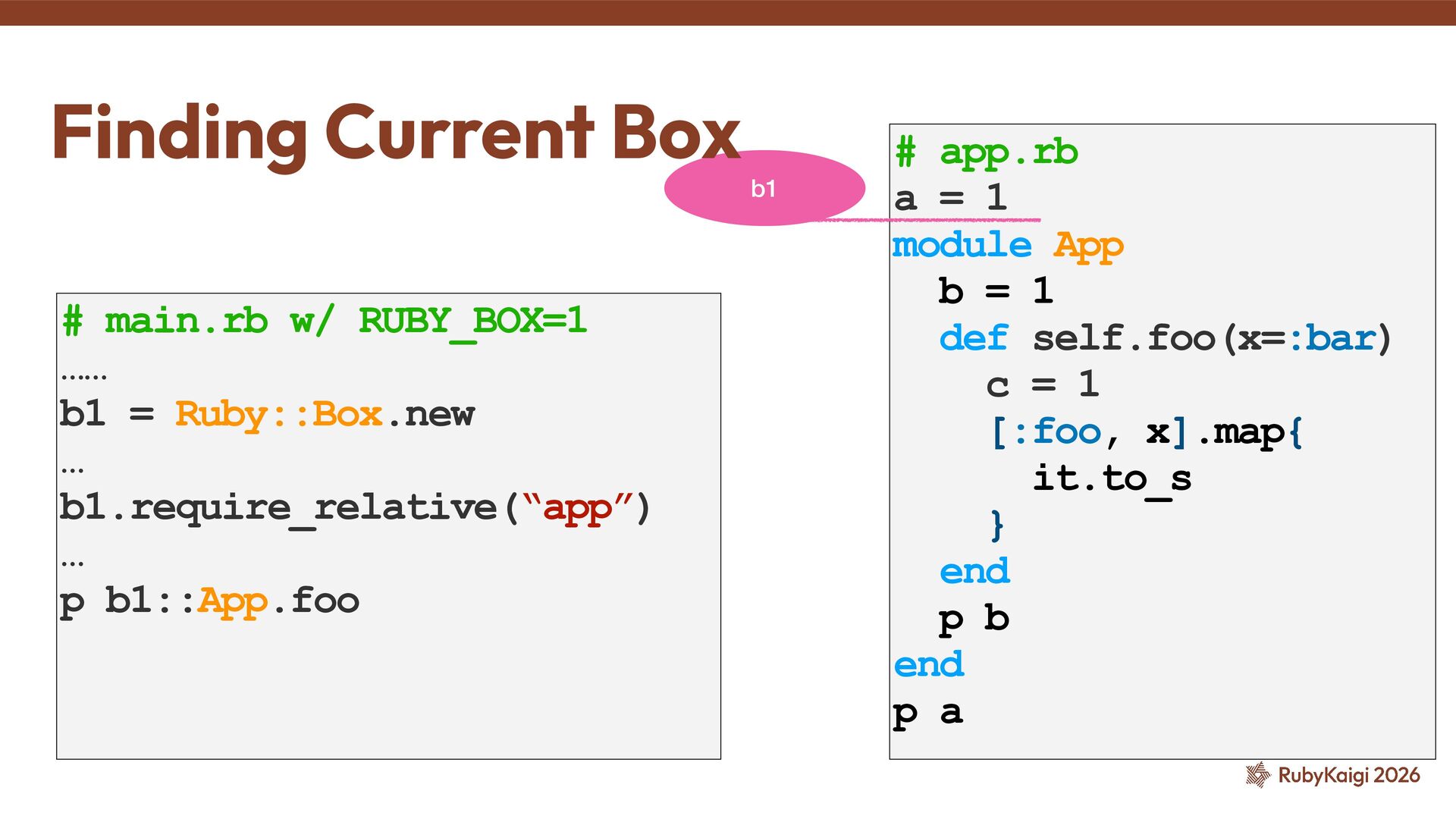Click the pink b1 ellipse label

[764, 188]
